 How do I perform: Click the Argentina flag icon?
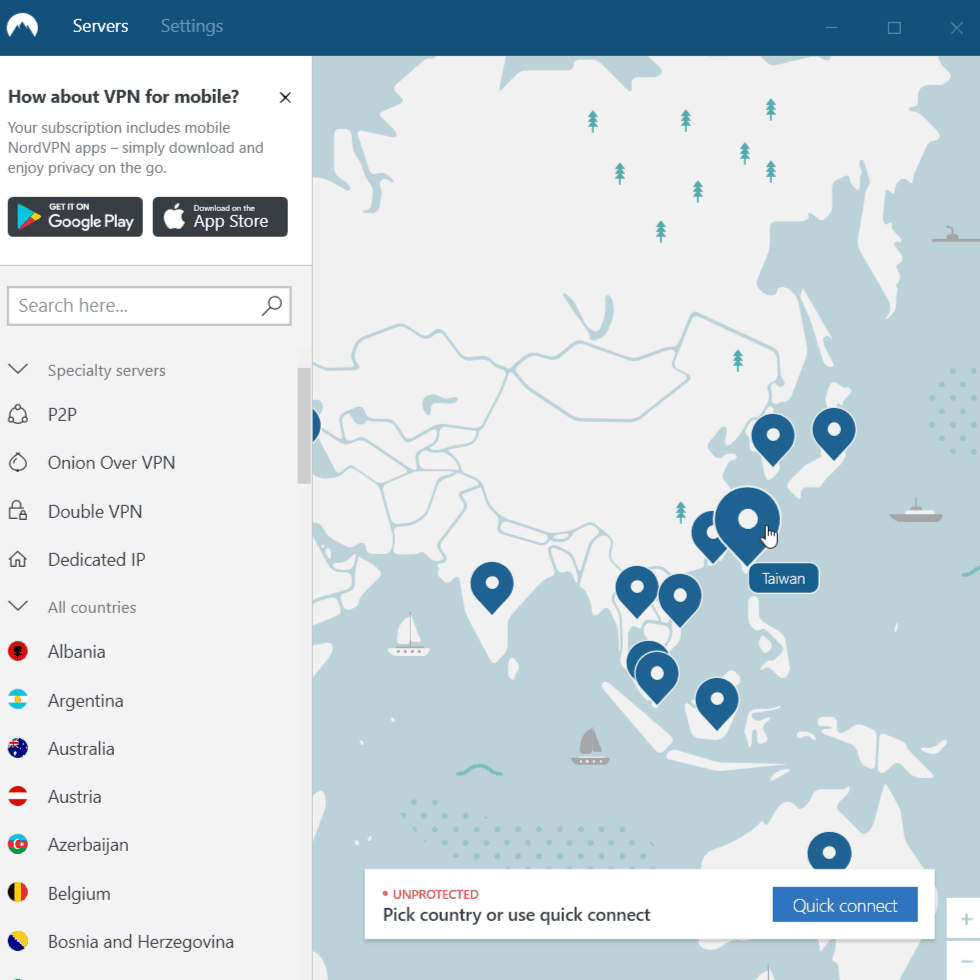tap(18, 699)
